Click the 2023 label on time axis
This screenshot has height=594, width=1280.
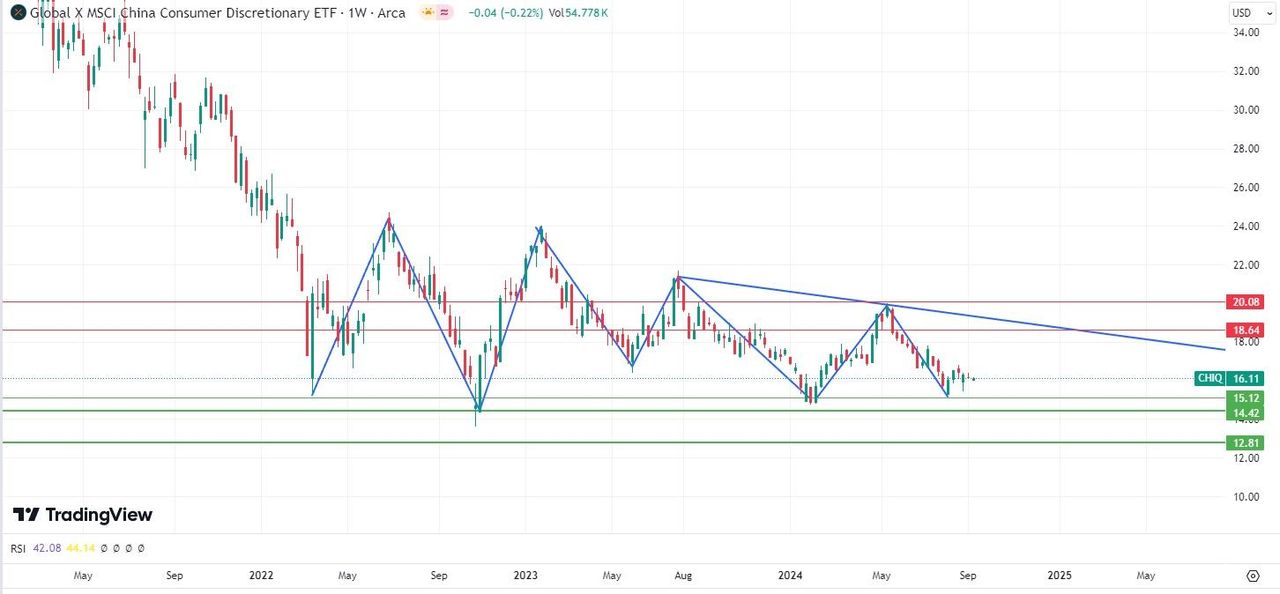coord(526,576)
